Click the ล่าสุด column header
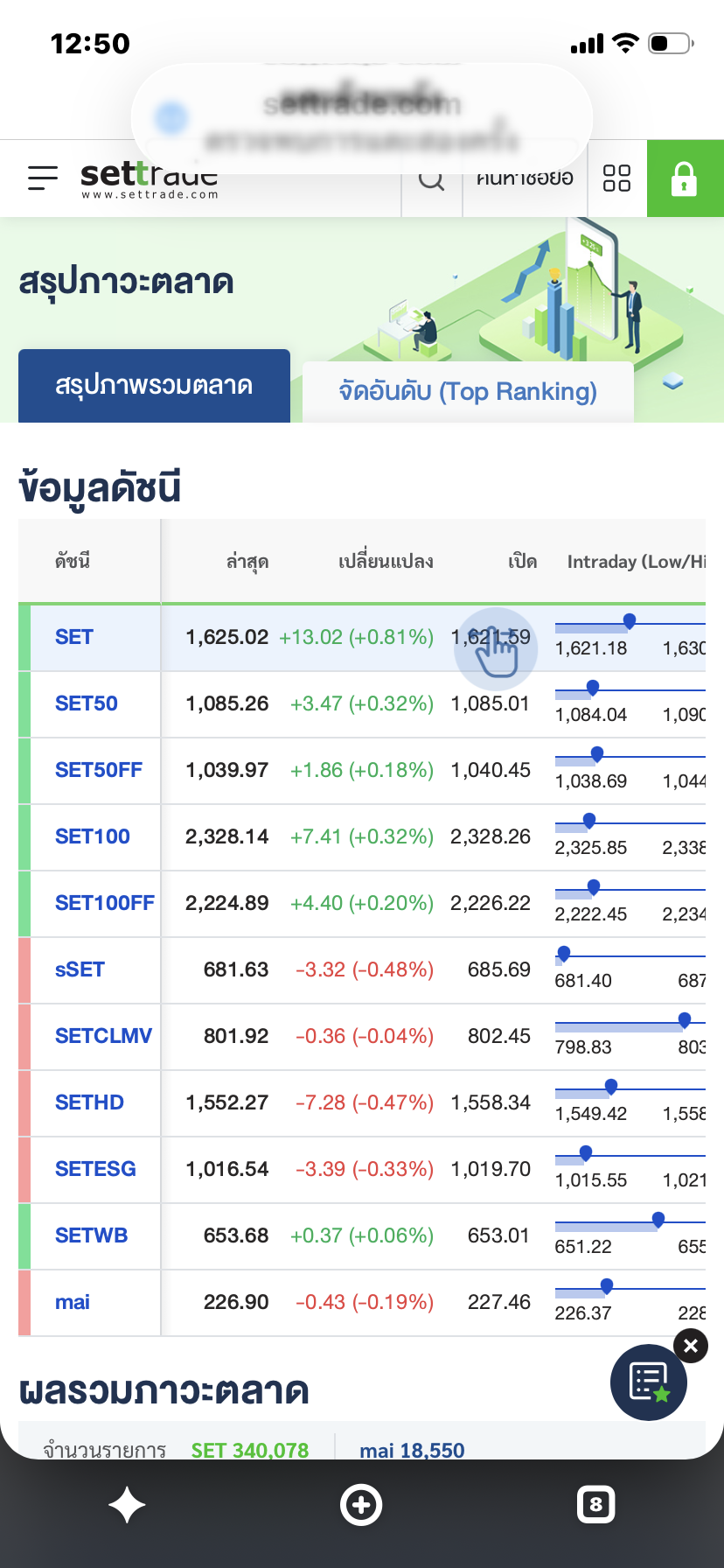This screenshot has width=724, height=1568. tap(247, 562)
